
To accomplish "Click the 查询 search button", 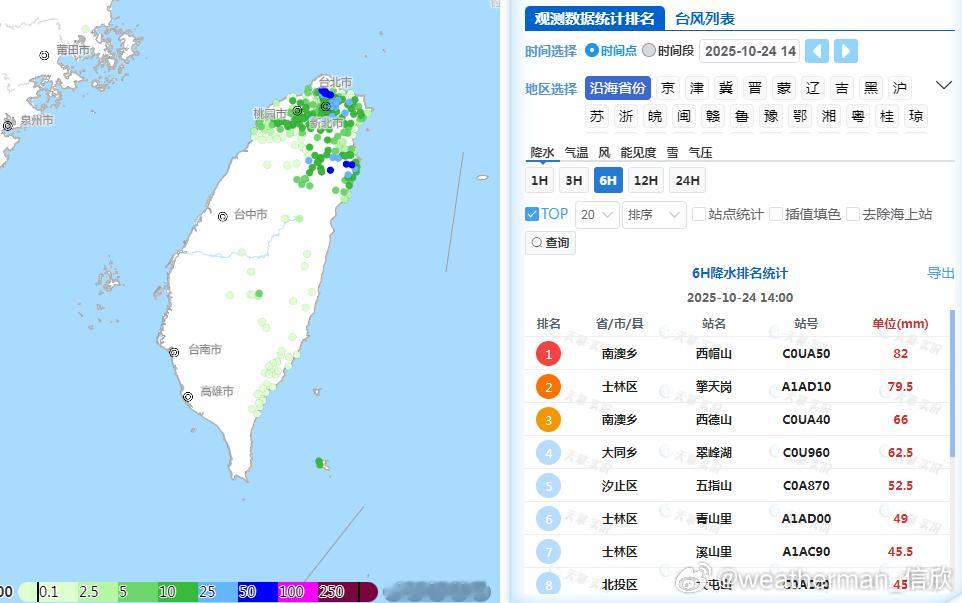I will tap(550, 243).
